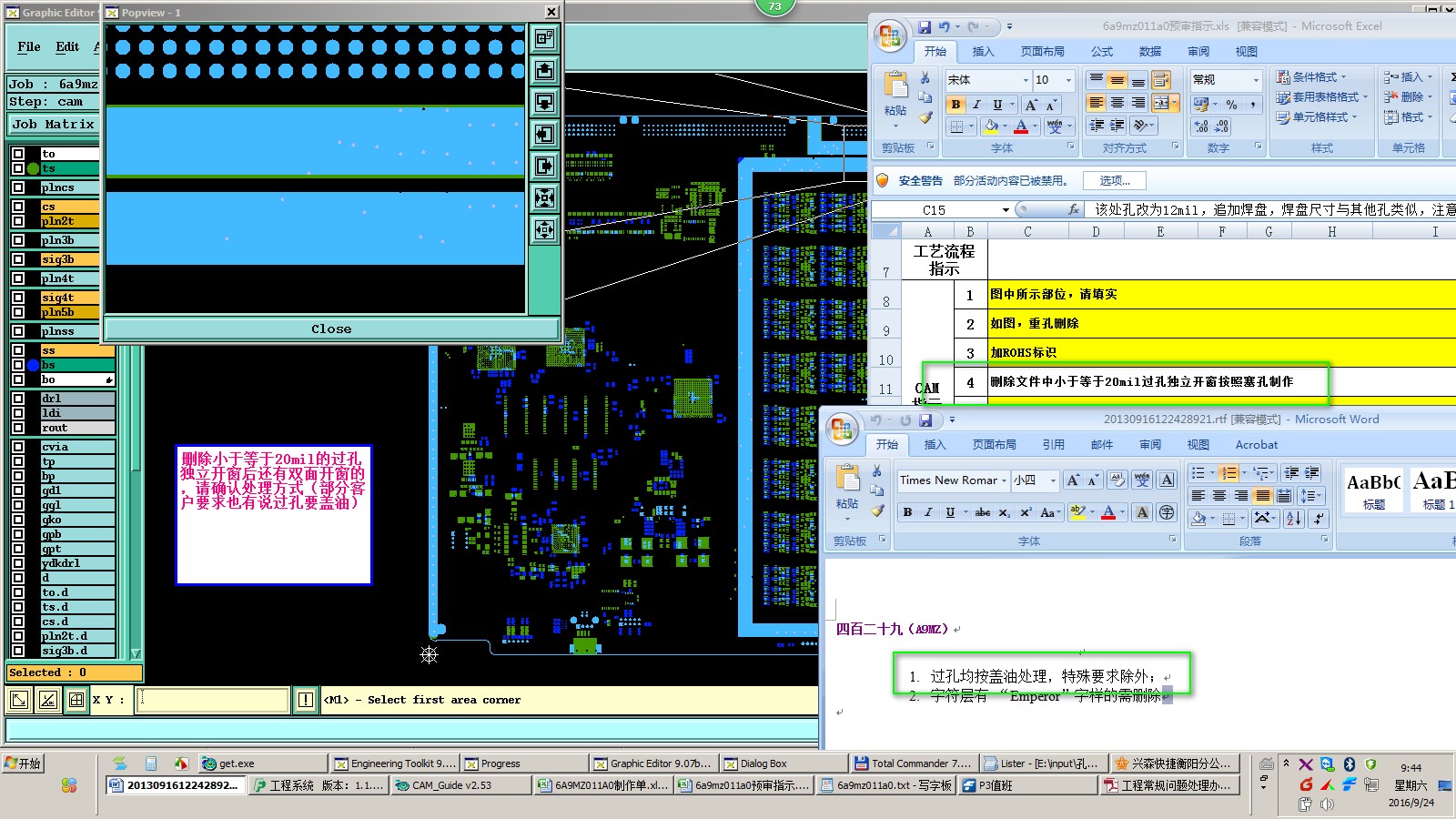
Task: Click Excel Bold button
Action: [955, 105]
